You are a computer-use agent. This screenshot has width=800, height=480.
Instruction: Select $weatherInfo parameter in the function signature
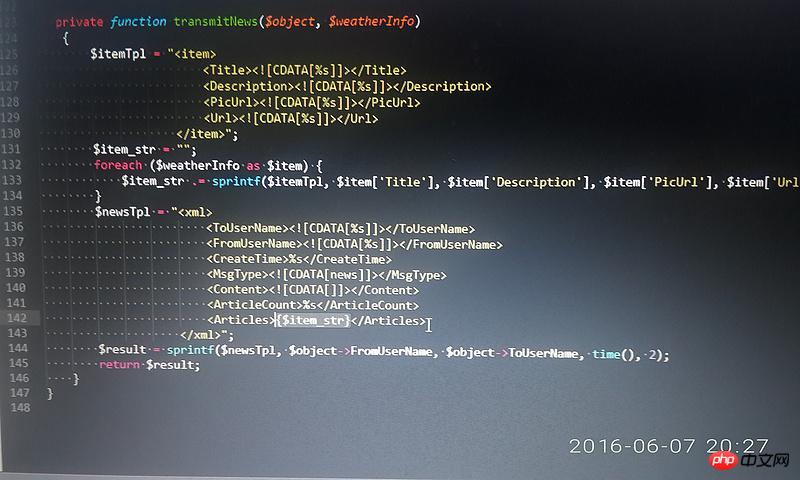click(371, 21)
